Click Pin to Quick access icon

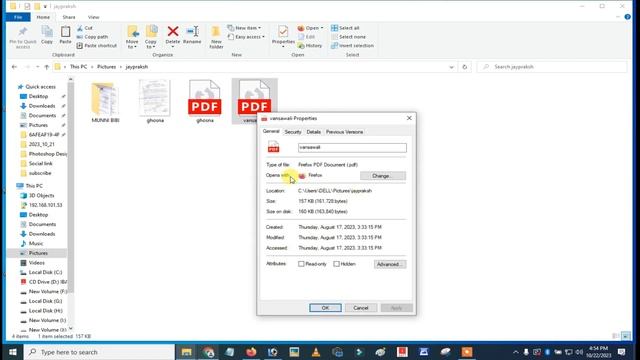pos(22,32)
